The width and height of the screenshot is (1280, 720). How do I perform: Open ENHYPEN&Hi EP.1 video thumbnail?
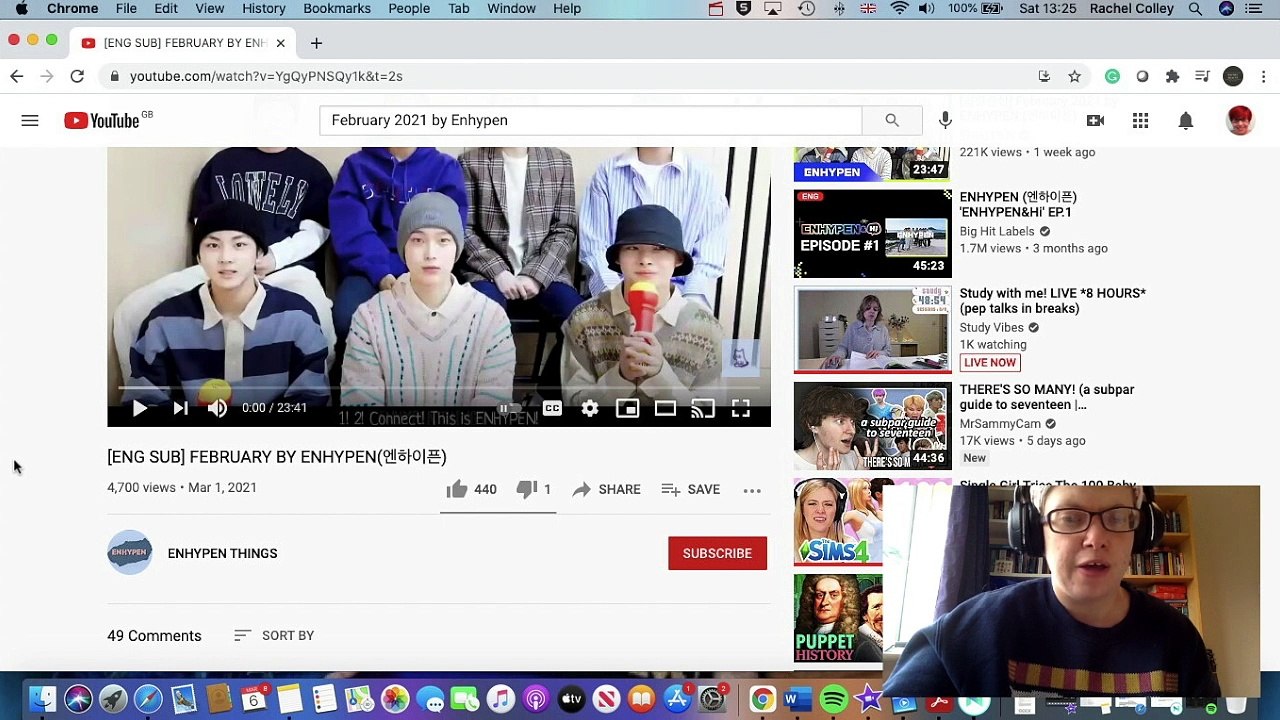click(873, 234)
